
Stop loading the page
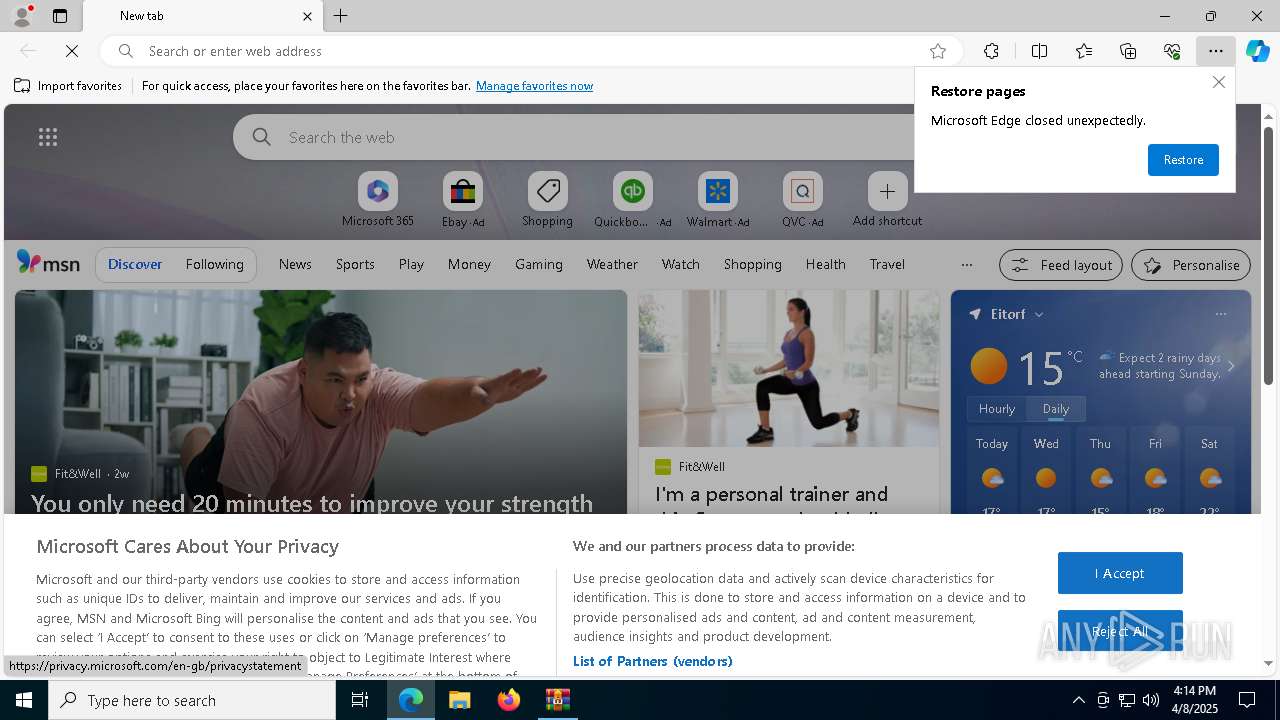click(x=72, y=51)
